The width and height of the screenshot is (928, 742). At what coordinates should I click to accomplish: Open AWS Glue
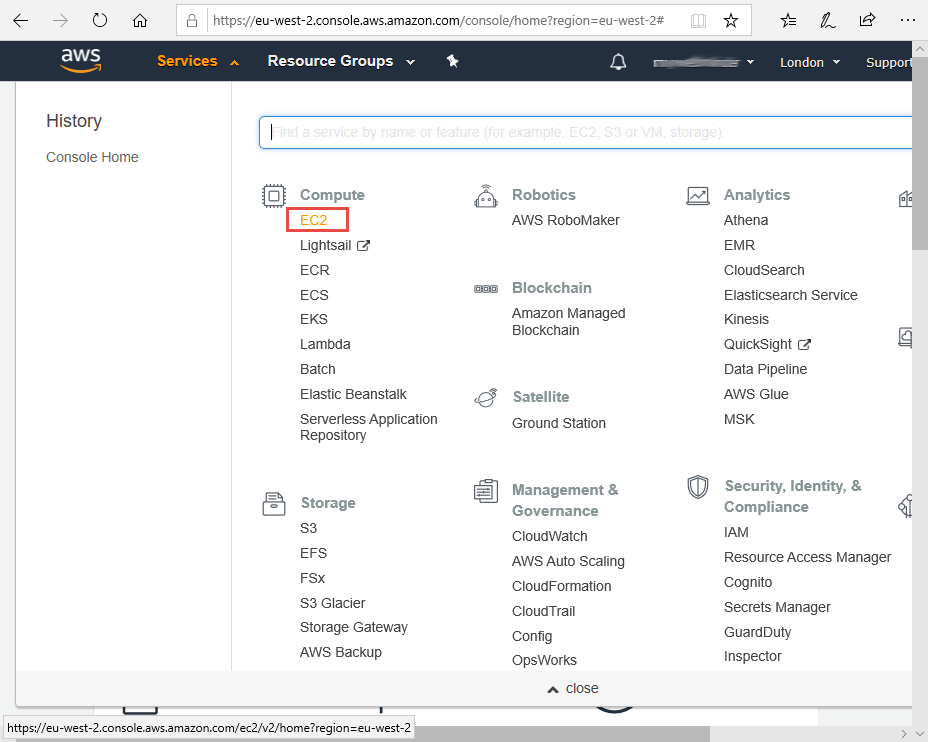pyautogui.click(x=756, y=394)
